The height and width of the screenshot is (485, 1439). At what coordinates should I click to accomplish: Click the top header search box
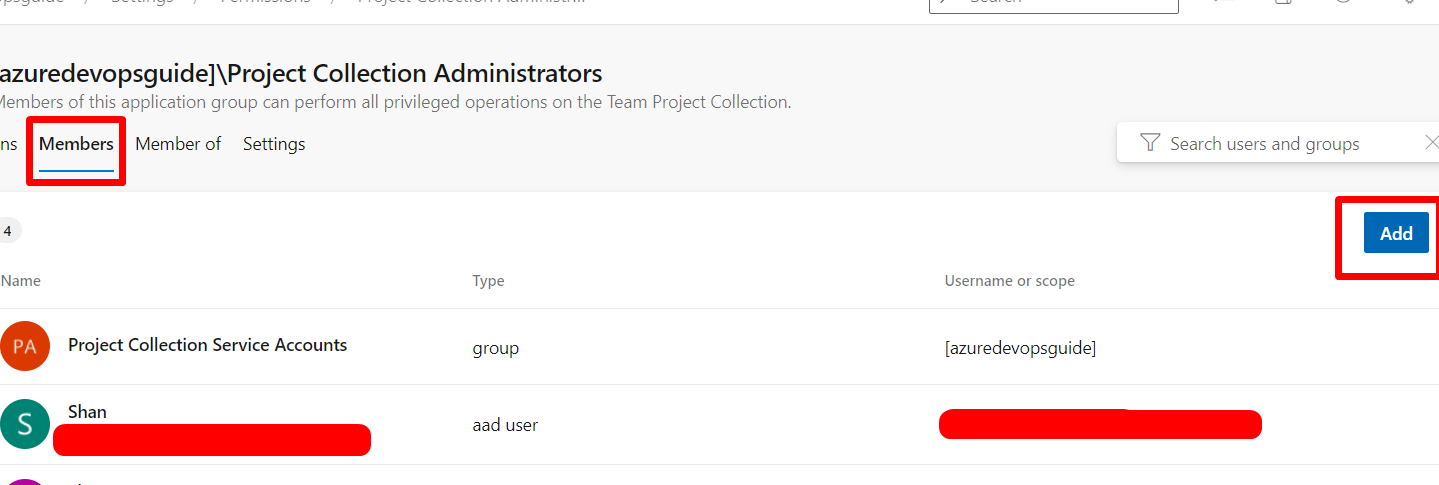1053,3
